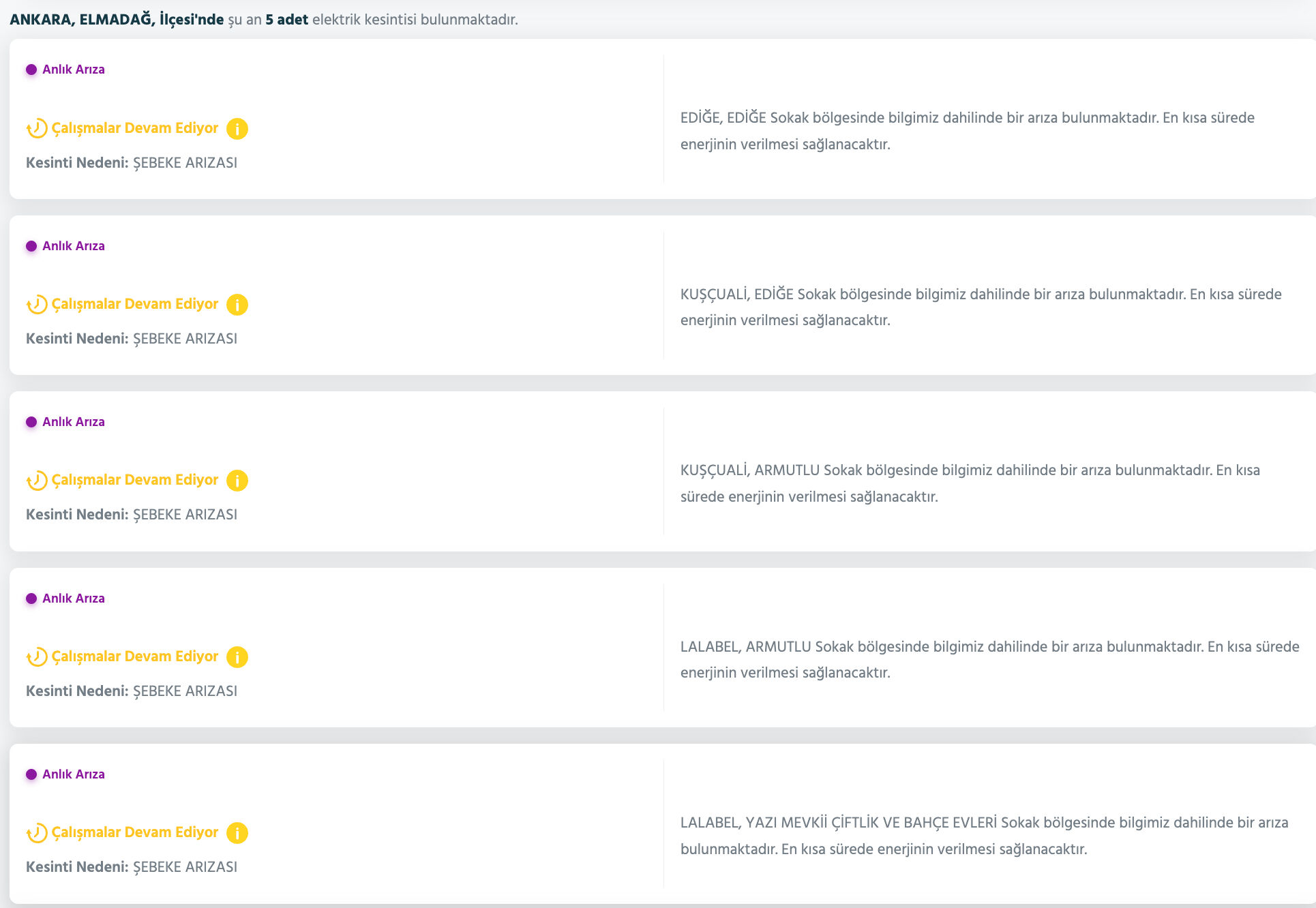
Task: Click 'Çalışmalar Devam Ediyor' in first card
Action: 135,128
